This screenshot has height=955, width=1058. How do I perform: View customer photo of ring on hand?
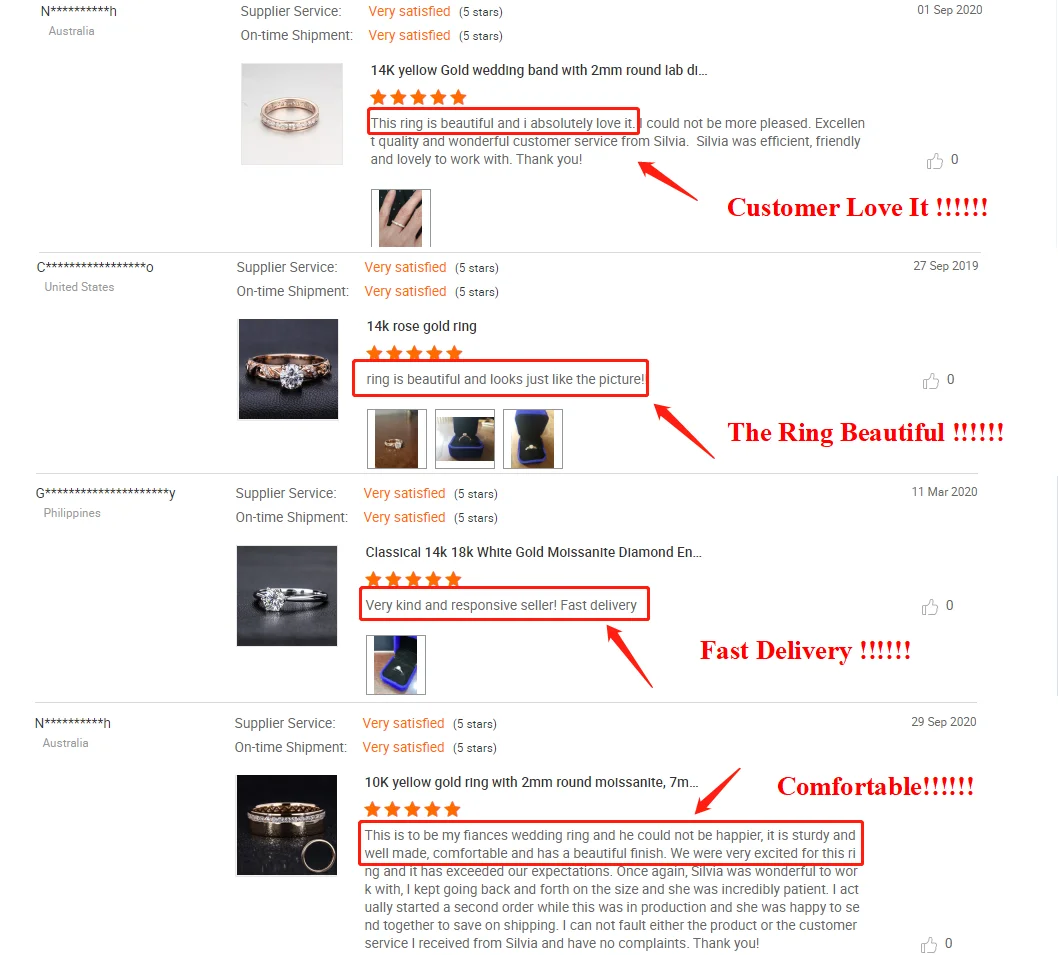point(401,218)
